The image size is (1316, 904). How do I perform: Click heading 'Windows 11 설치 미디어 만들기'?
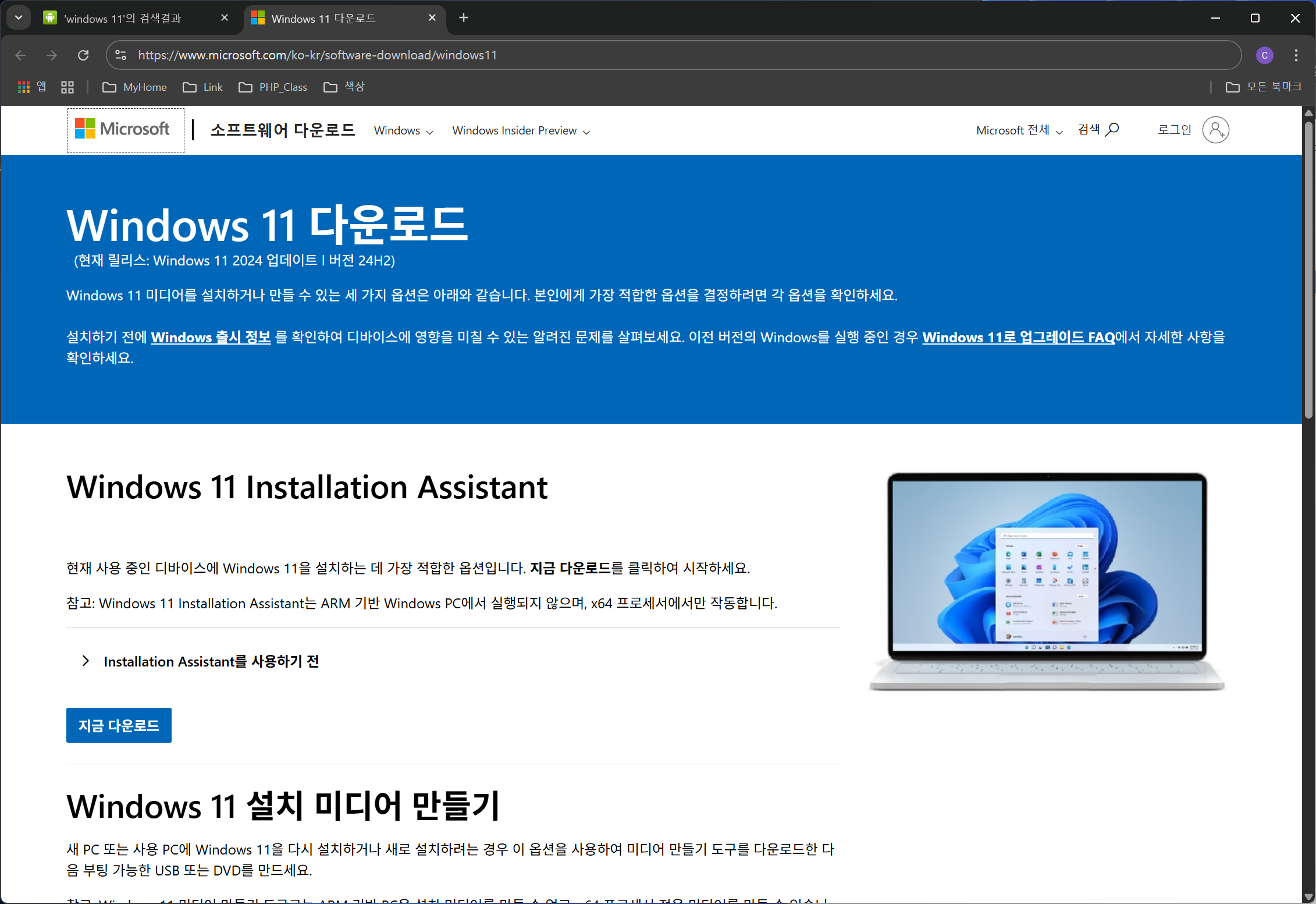pos(283,806)
